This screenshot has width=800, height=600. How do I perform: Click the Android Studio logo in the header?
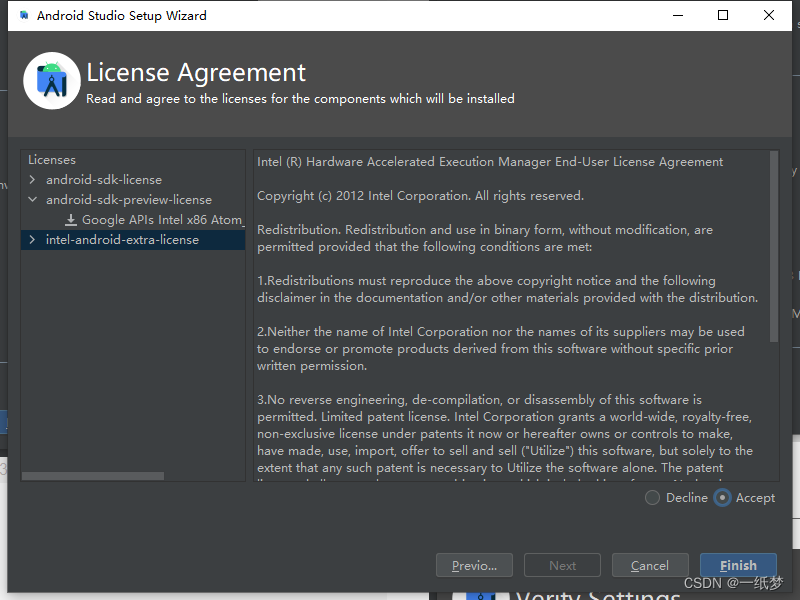[52, 81]
